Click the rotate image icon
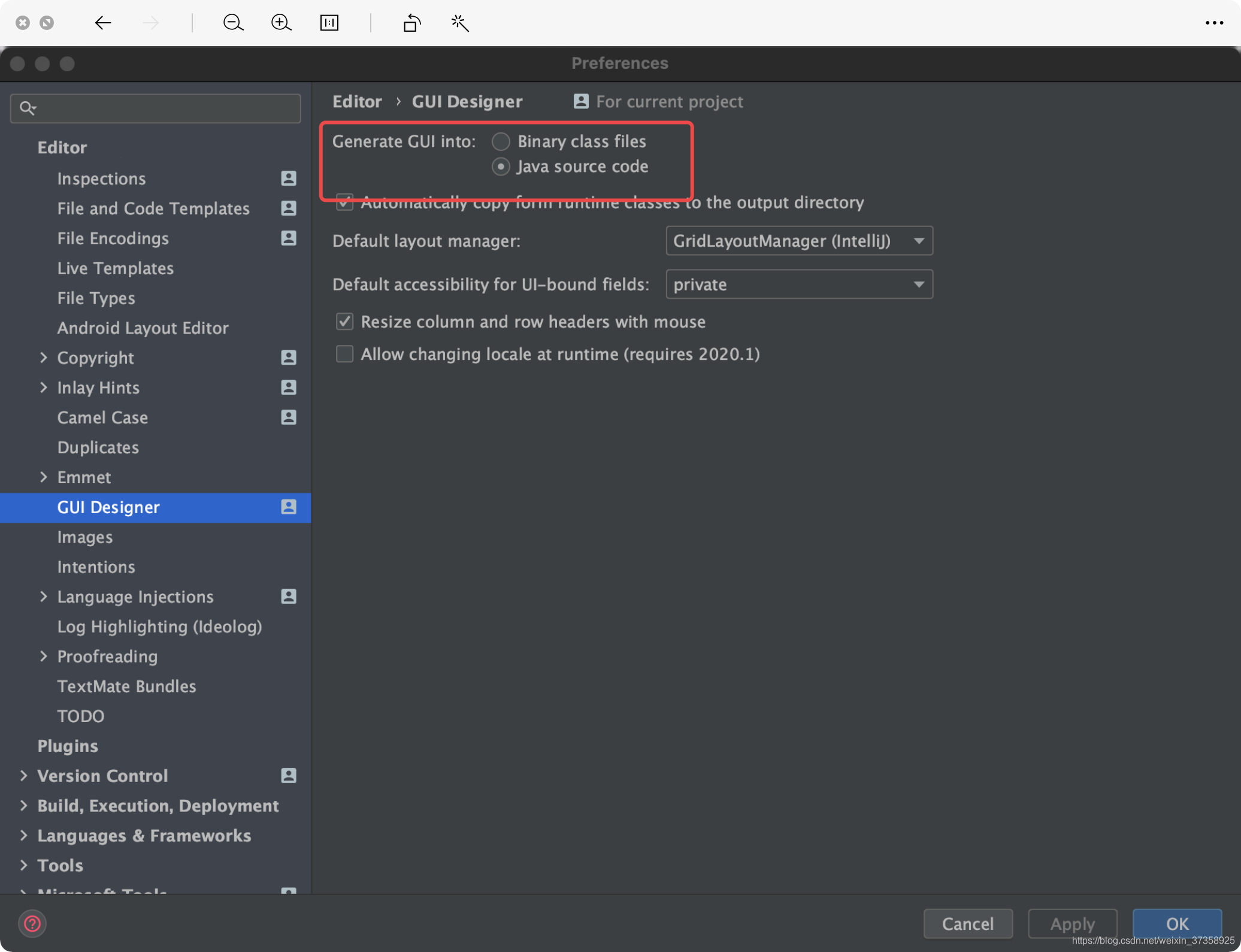 (x=411, y=23)
